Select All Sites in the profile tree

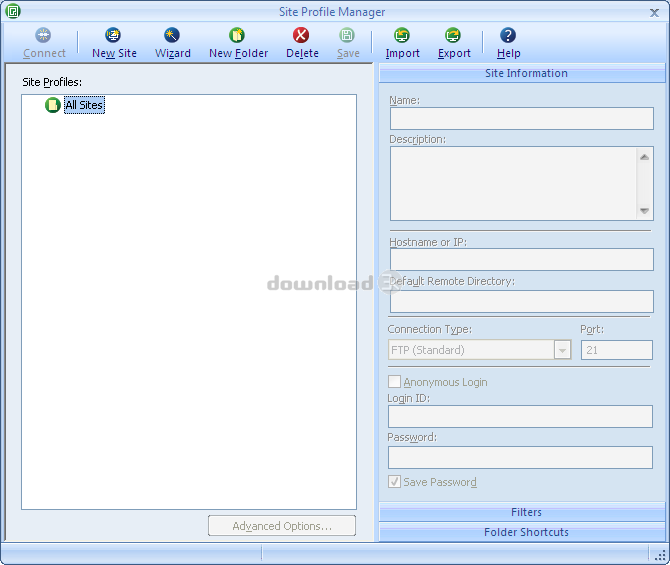(x=84, y=105)
